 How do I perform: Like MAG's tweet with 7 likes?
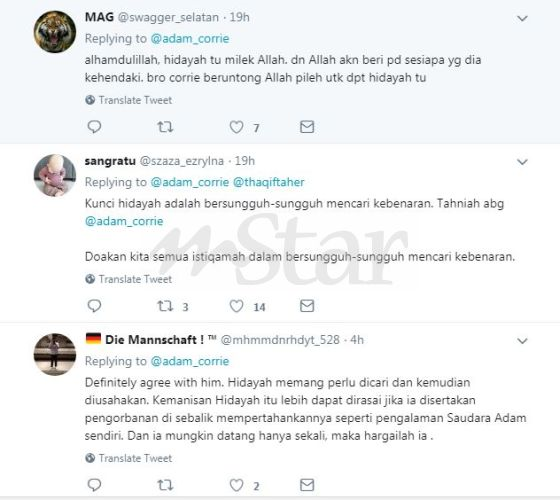(236, 127)
